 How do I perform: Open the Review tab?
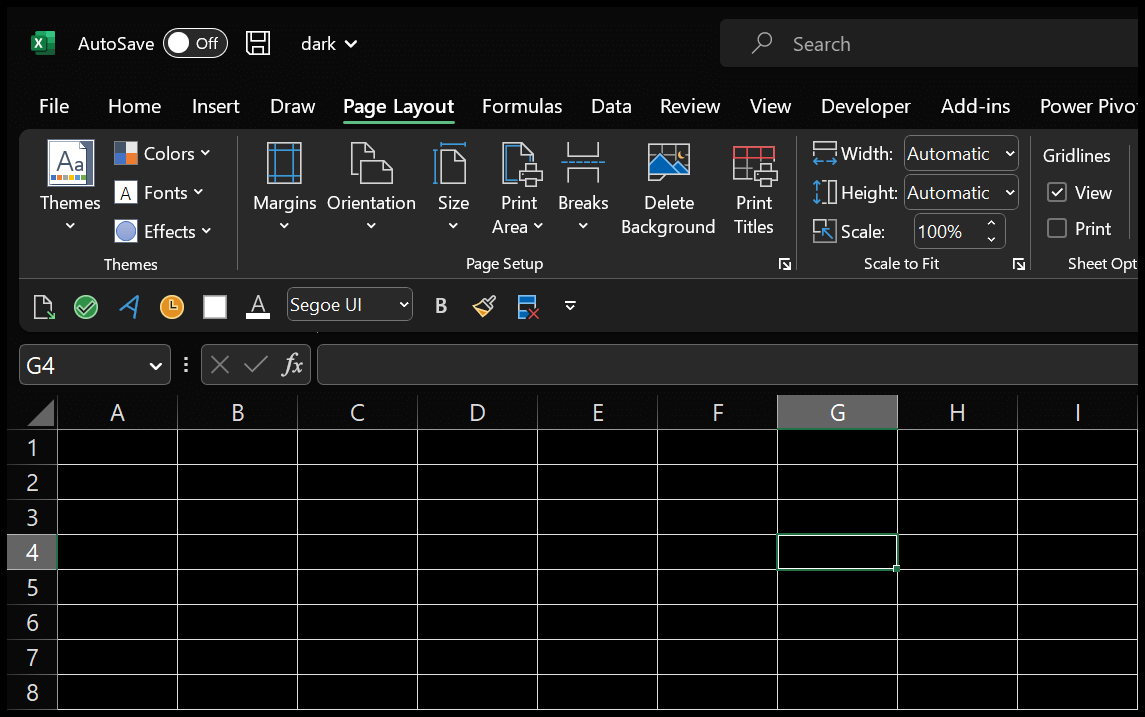point(690,107)
